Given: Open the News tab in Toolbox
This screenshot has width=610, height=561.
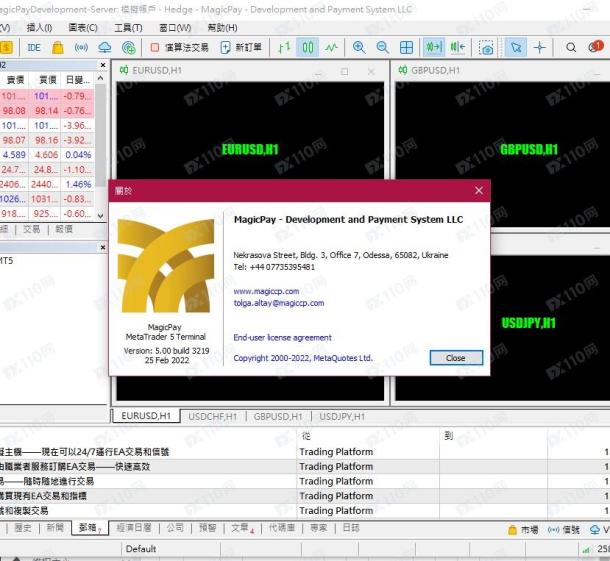Looking at the screenshot, I should click(55, 528).
